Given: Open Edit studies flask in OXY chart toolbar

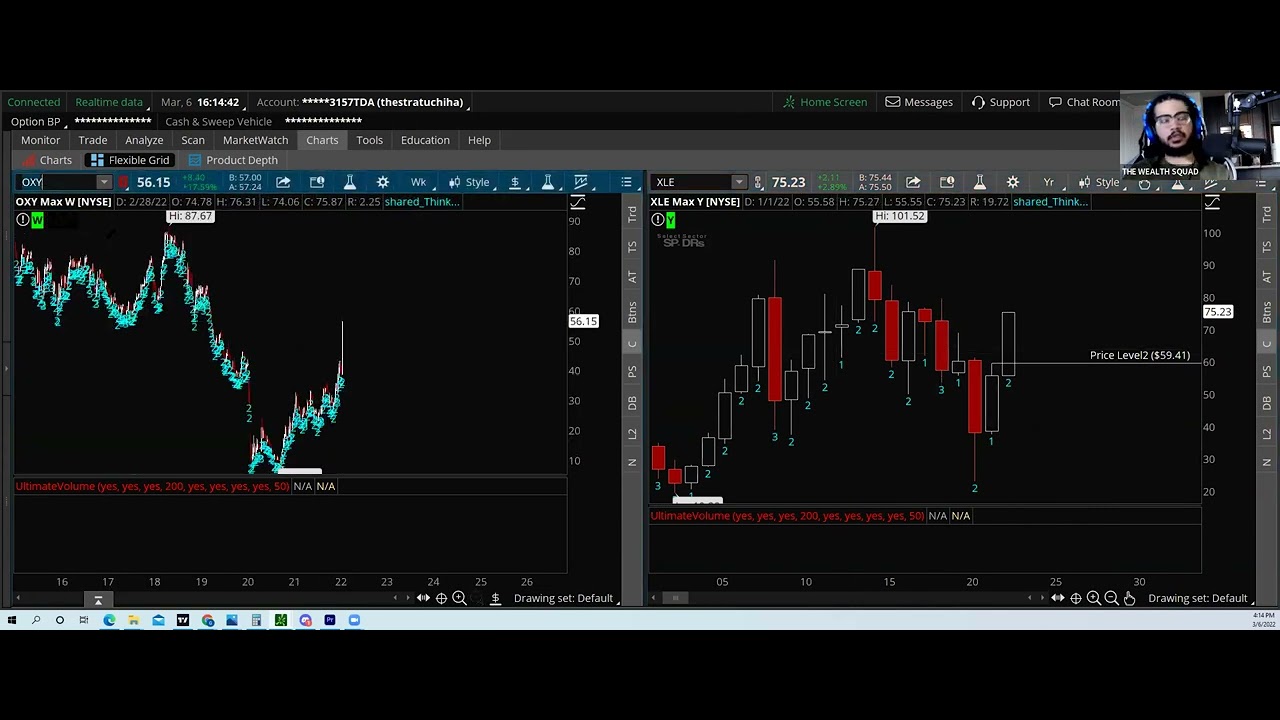Looking at the screenshot, I should pyautogui.click(x=350, y=182).
